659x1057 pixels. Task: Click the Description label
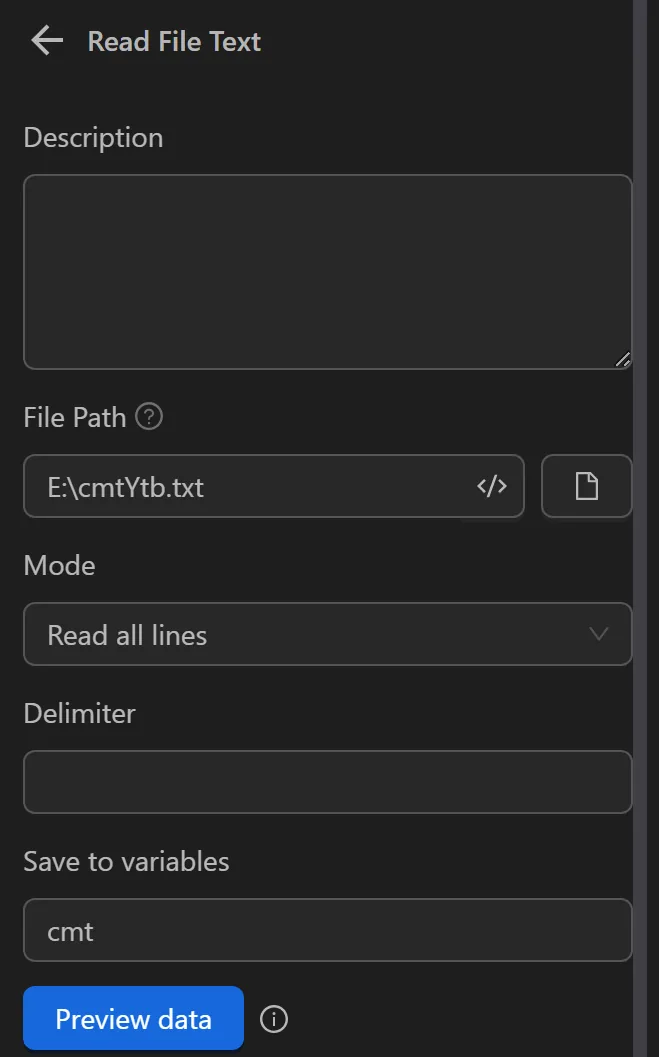pos(93,137)
